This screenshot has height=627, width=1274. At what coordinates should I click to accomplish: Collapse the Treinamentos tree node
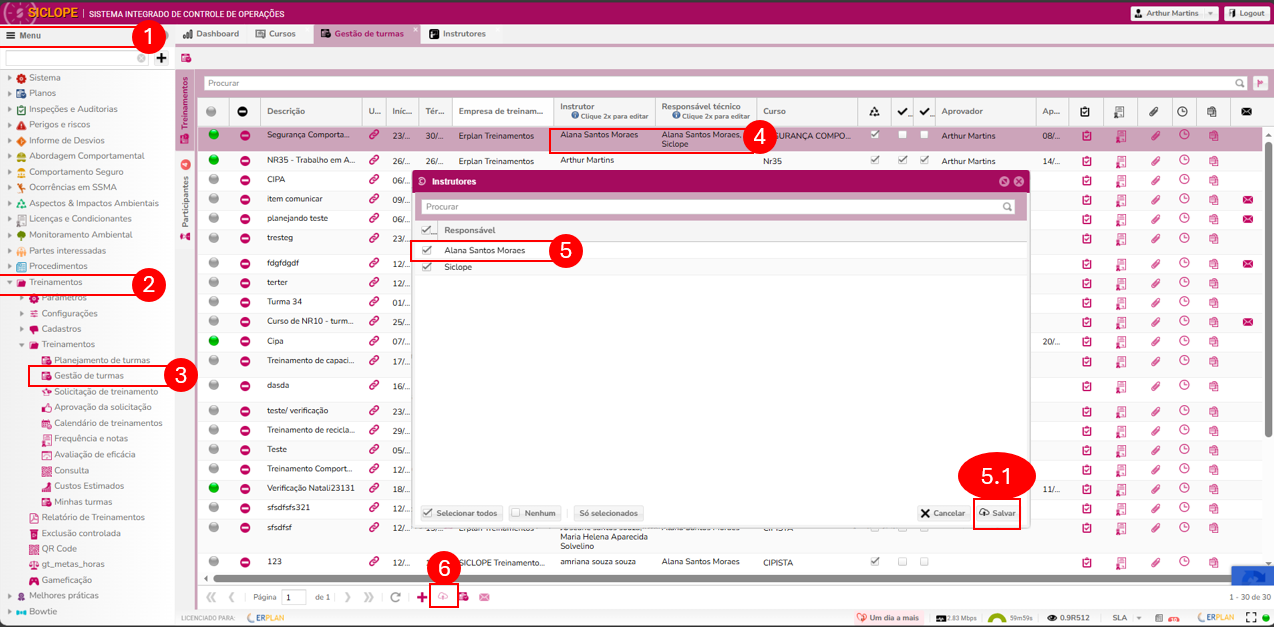(10, 282)
